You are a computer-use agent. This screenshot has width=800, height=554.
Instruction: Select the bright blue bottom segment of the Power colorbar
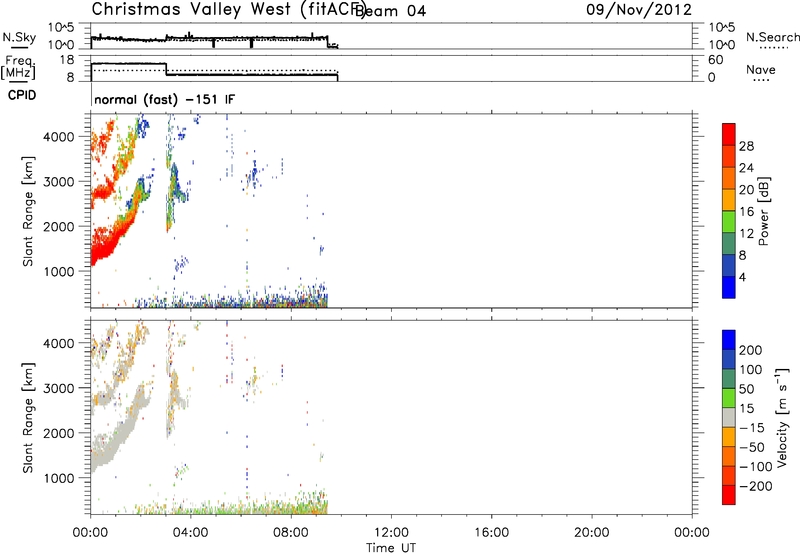[x=729, y=287]
